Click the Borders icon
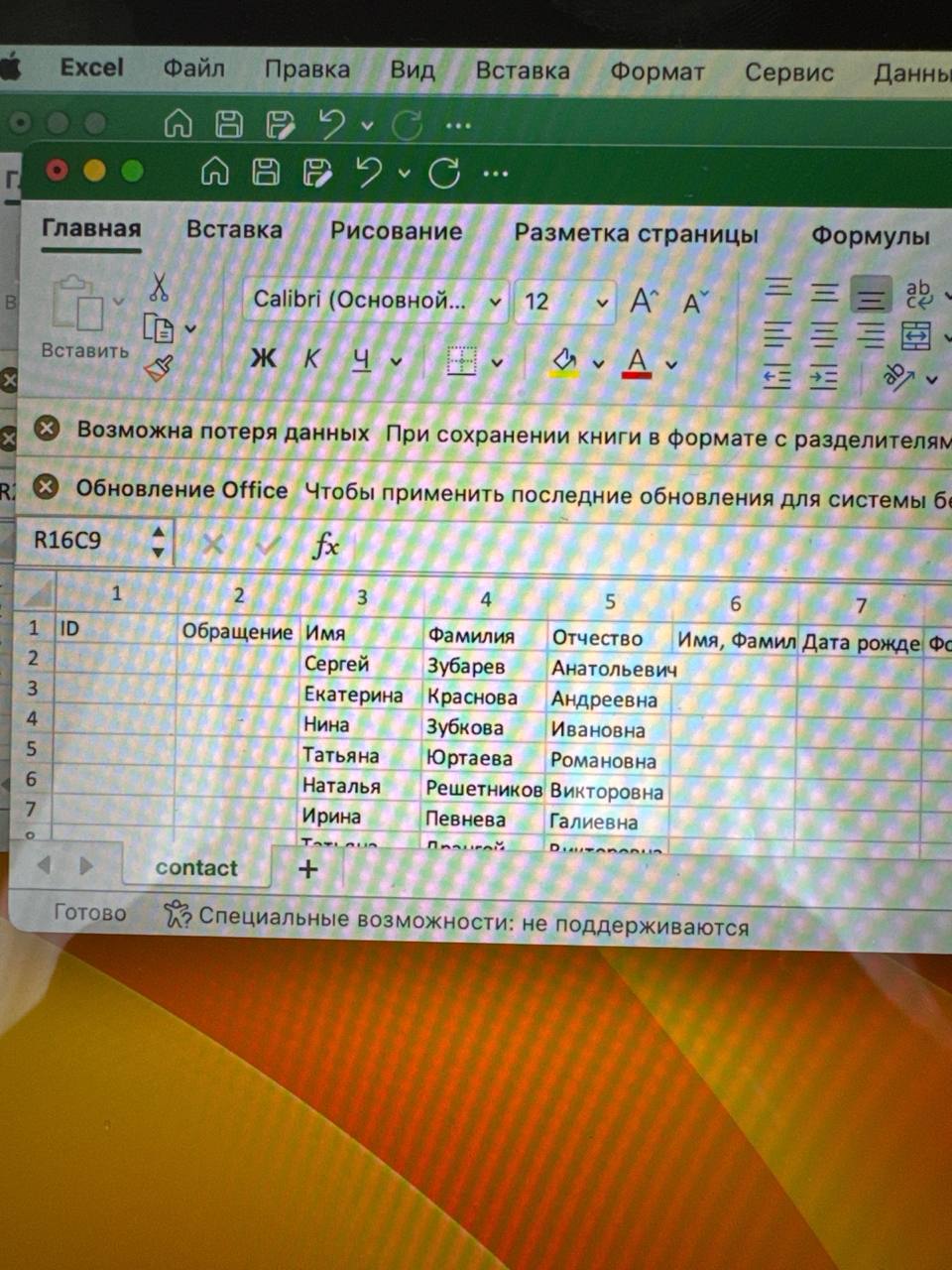952x1270 pixels. [x=462, y=361]
